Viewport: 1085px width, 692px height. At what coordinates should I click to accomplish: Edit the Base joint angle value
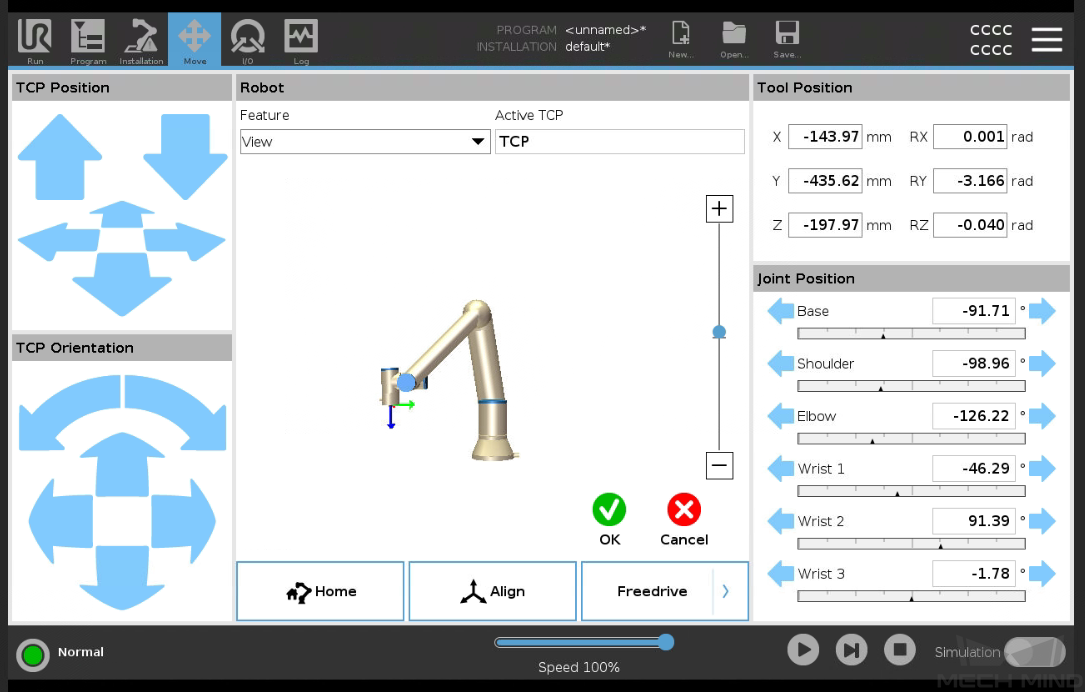click(974, 311)
